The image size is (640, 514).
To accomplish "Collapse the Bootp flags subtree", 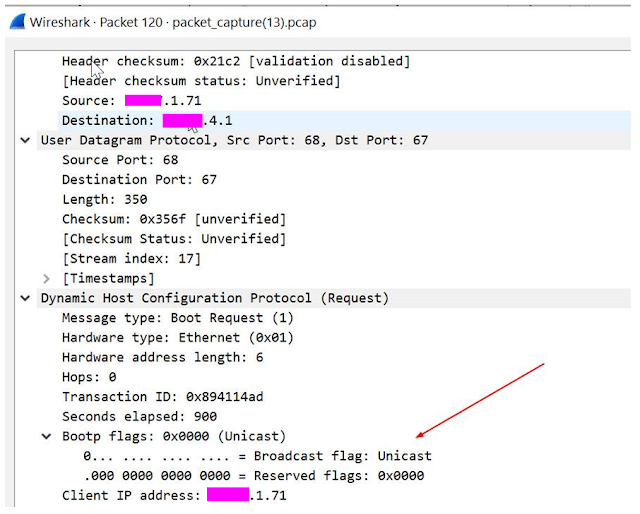I will (47, 436).
